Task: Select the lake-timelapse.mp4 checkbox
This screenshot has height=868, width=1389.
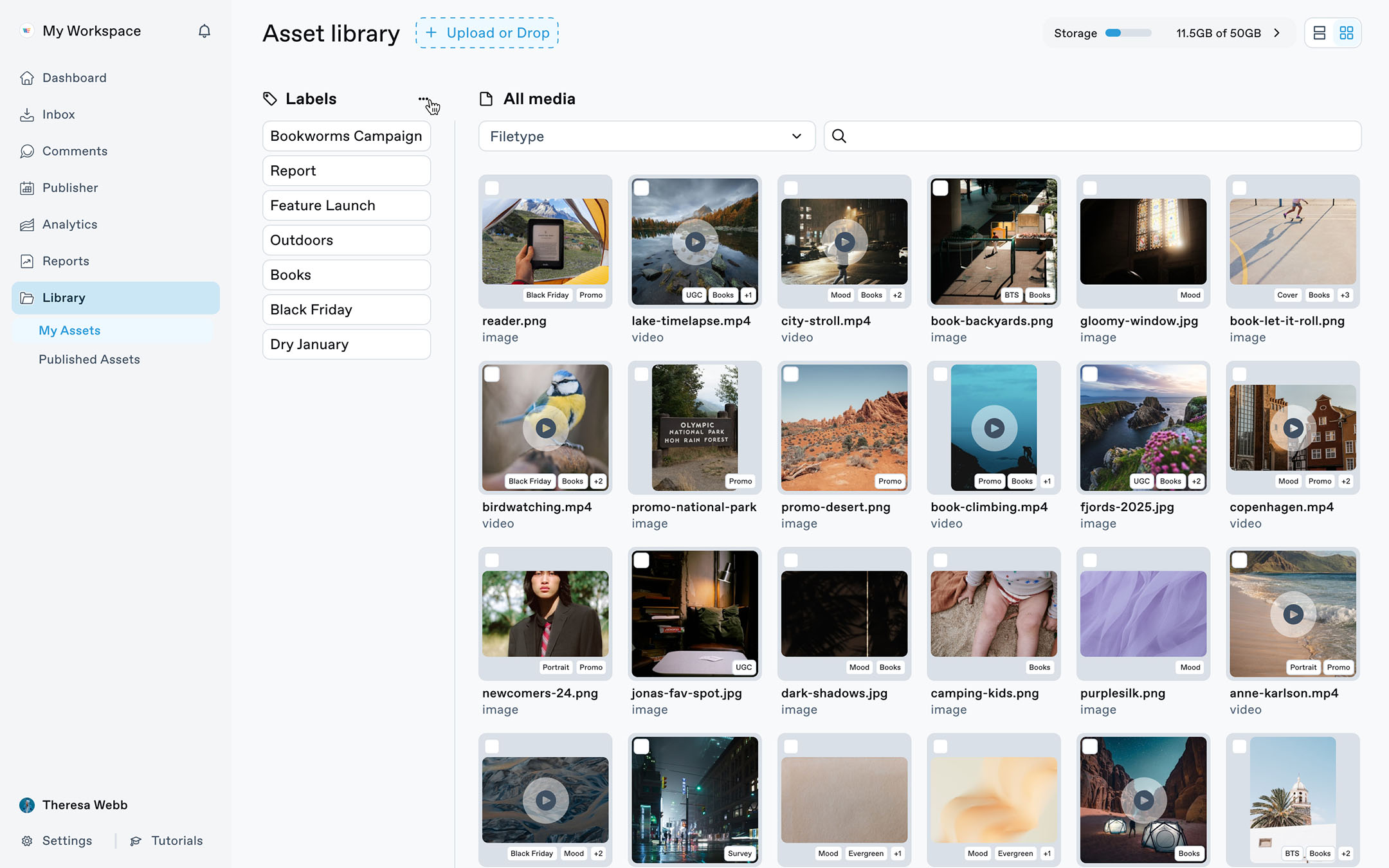Action: point(641,188)
